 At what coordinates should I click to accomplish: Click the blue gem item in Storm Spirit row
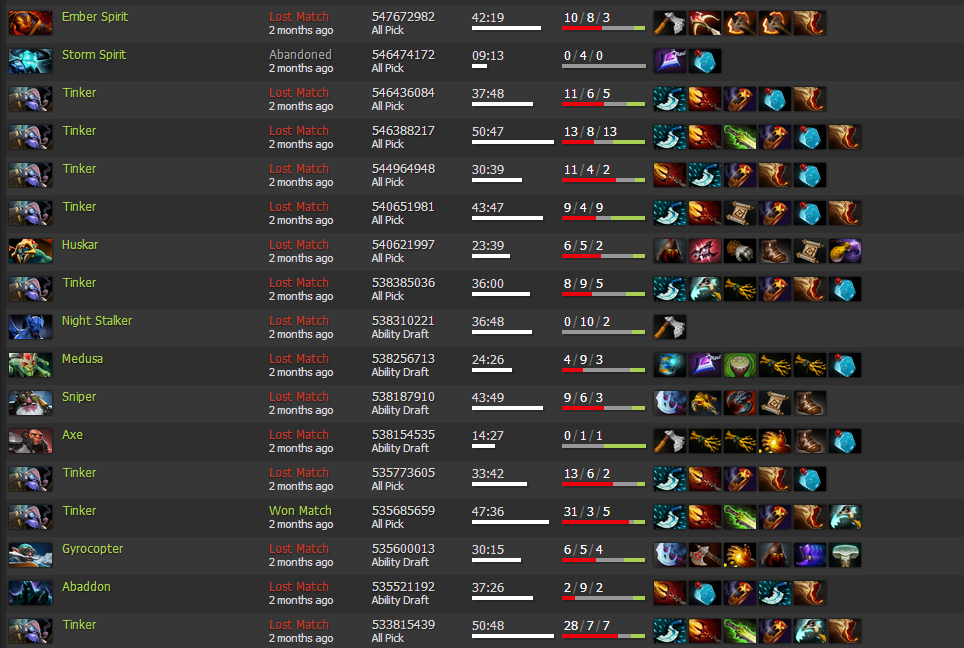[x=705, y=61]
